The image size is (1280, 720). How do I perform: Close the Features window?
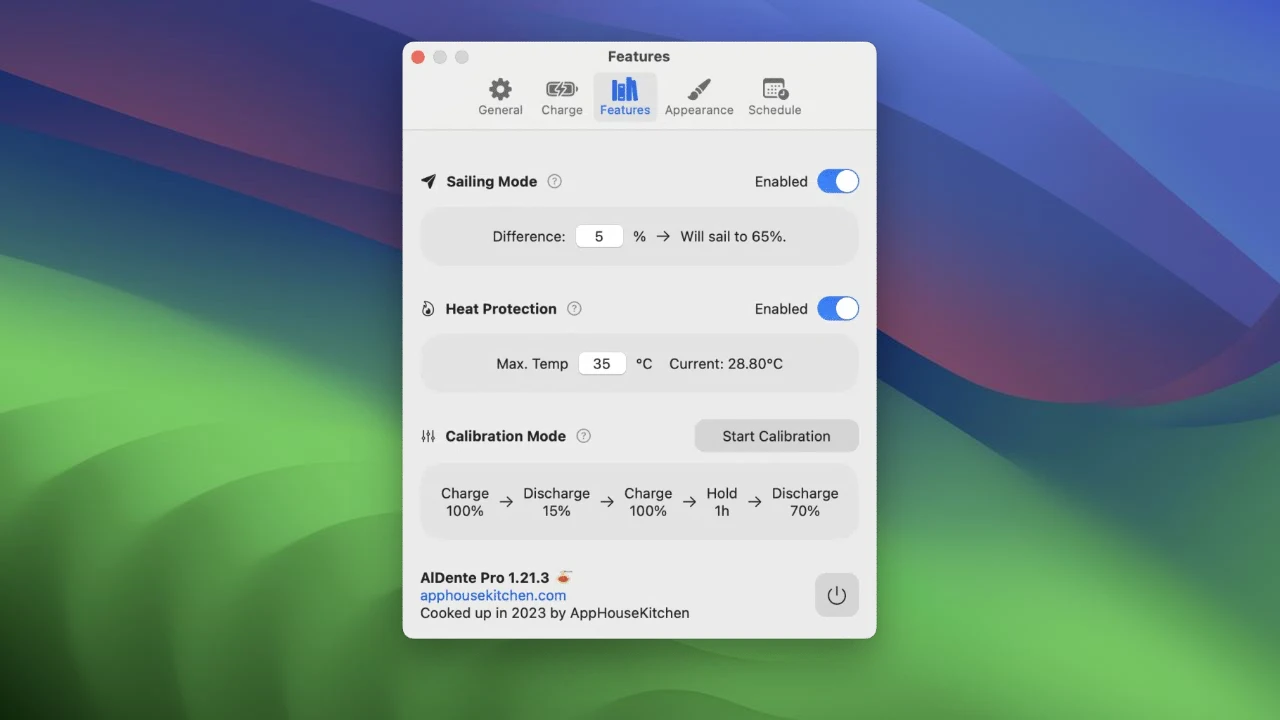tap(417, 57)
